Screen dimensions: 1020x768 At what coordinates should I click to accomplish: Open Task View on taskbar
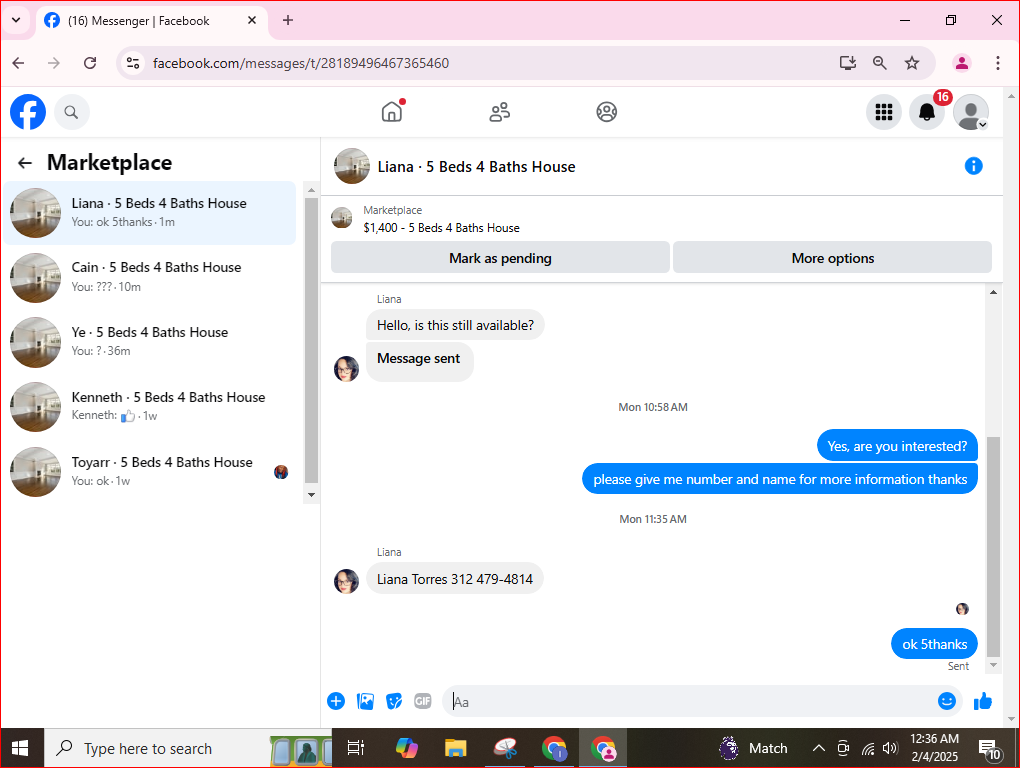356,748
